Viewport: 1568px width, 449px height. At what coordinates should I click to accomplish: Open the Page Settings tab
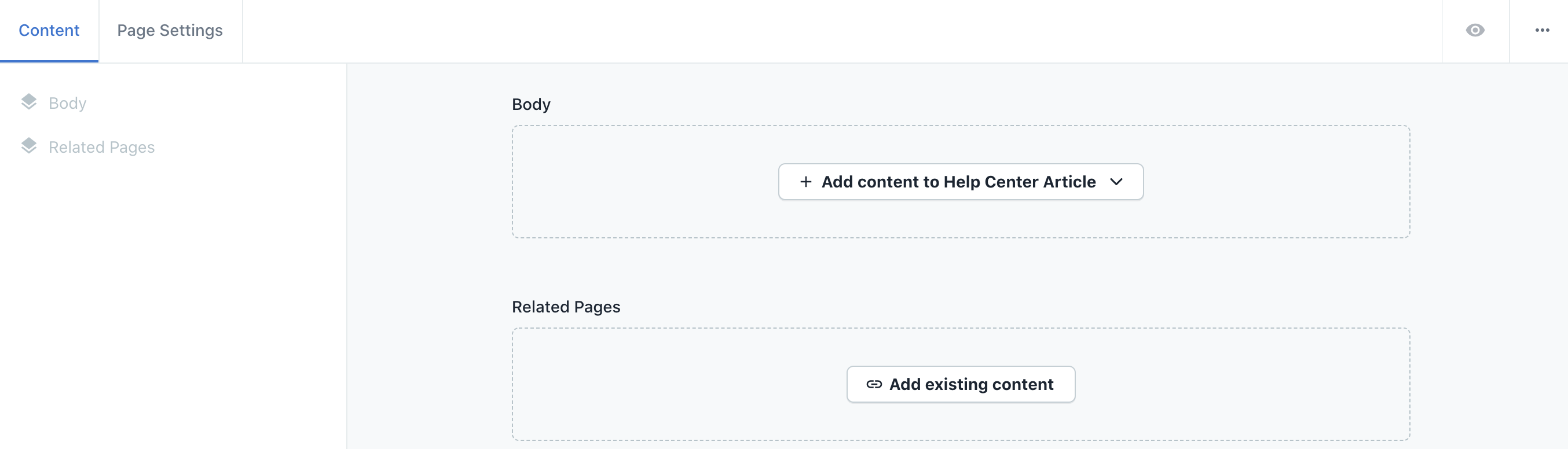[170, 31]
